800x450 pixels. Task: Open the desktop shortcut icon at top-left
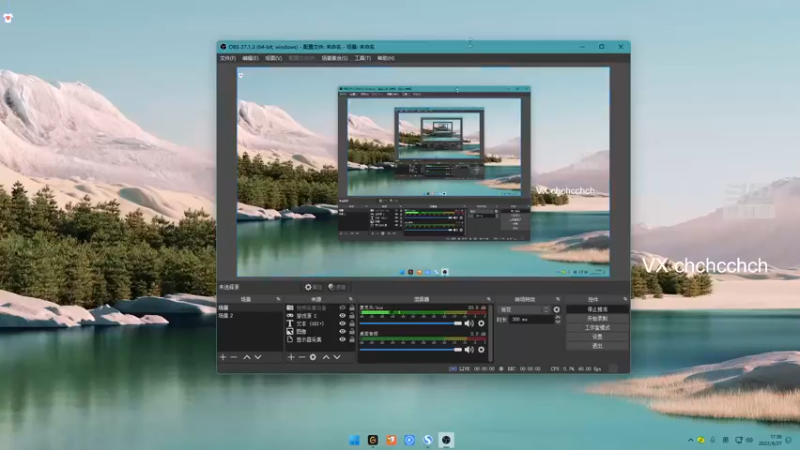point(8,18)
